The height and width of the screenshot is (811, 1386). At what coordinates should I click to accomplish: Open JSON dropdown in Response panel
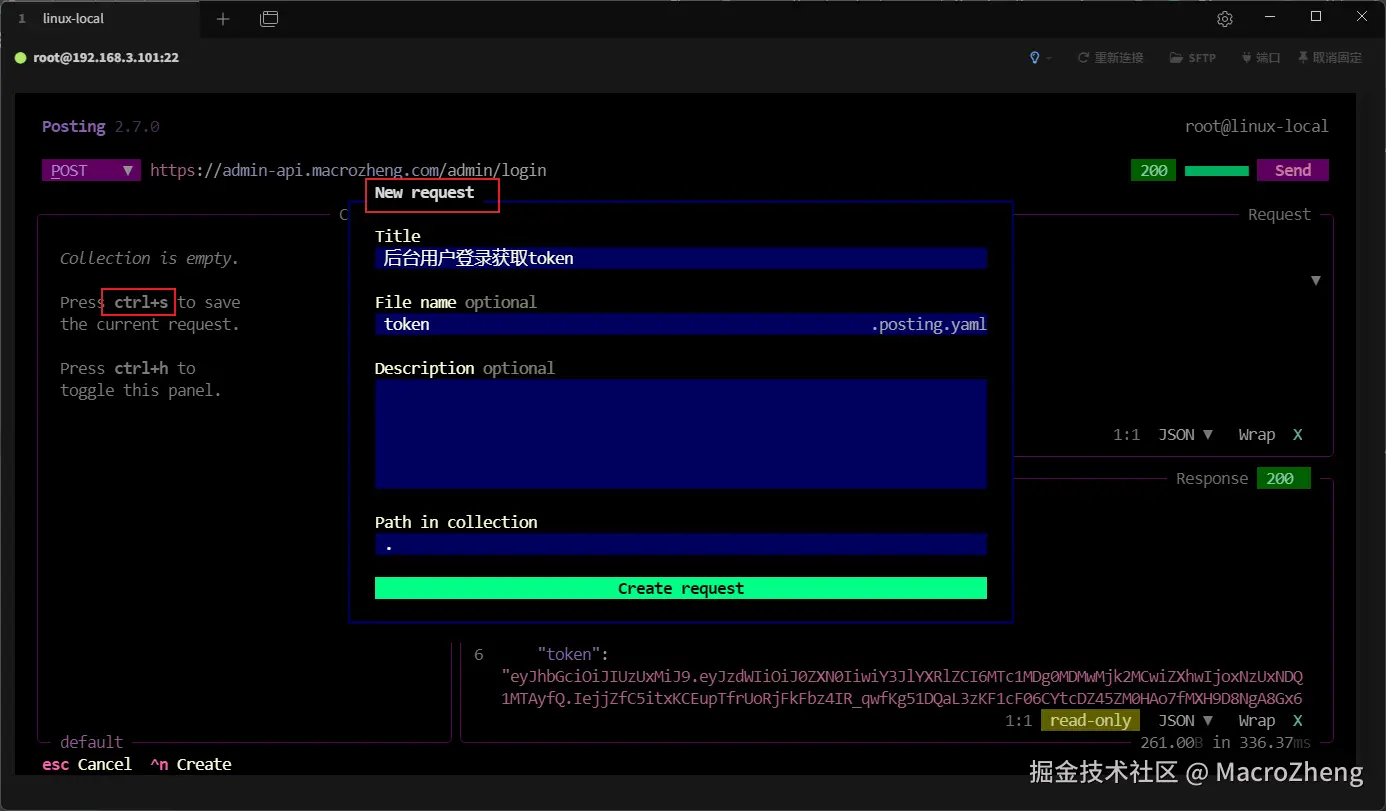point(1186,720)
